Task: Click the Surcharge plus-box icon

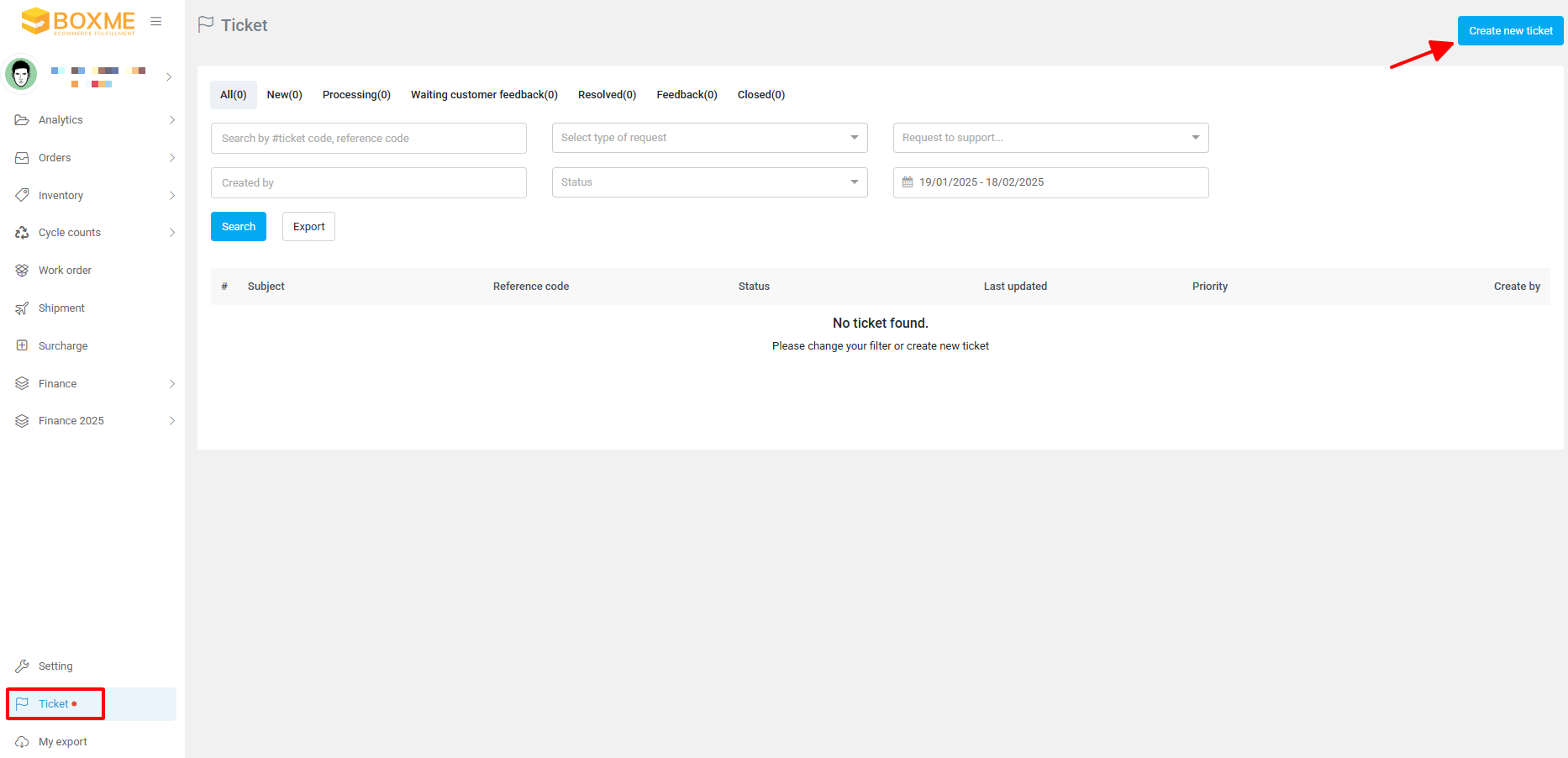Action: [x=22, y=345]
